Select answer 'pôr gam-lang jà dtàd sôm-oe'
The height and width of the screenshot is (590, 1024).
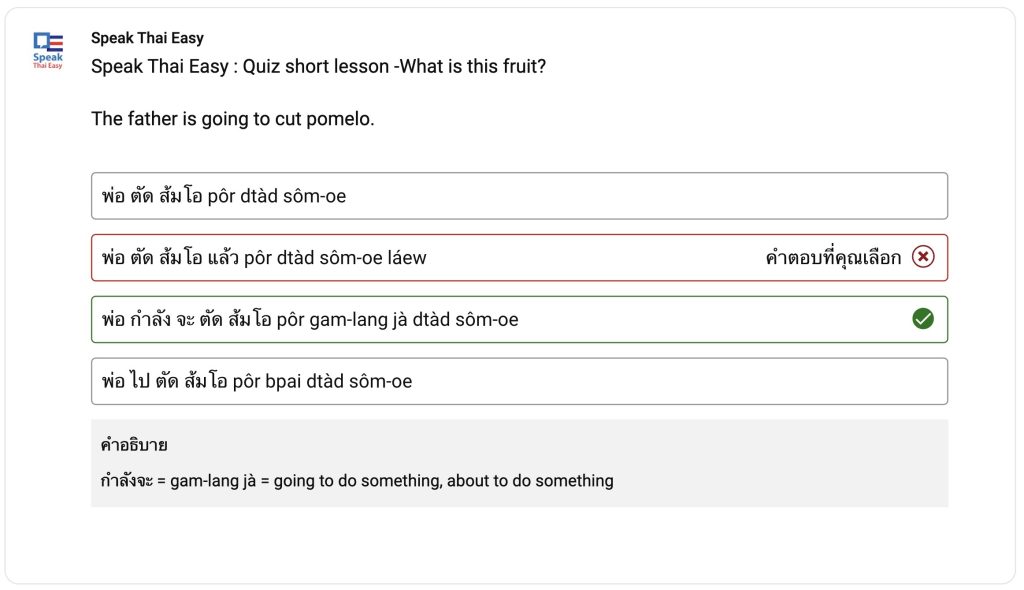pyautogui.click(x=519, y=320)
